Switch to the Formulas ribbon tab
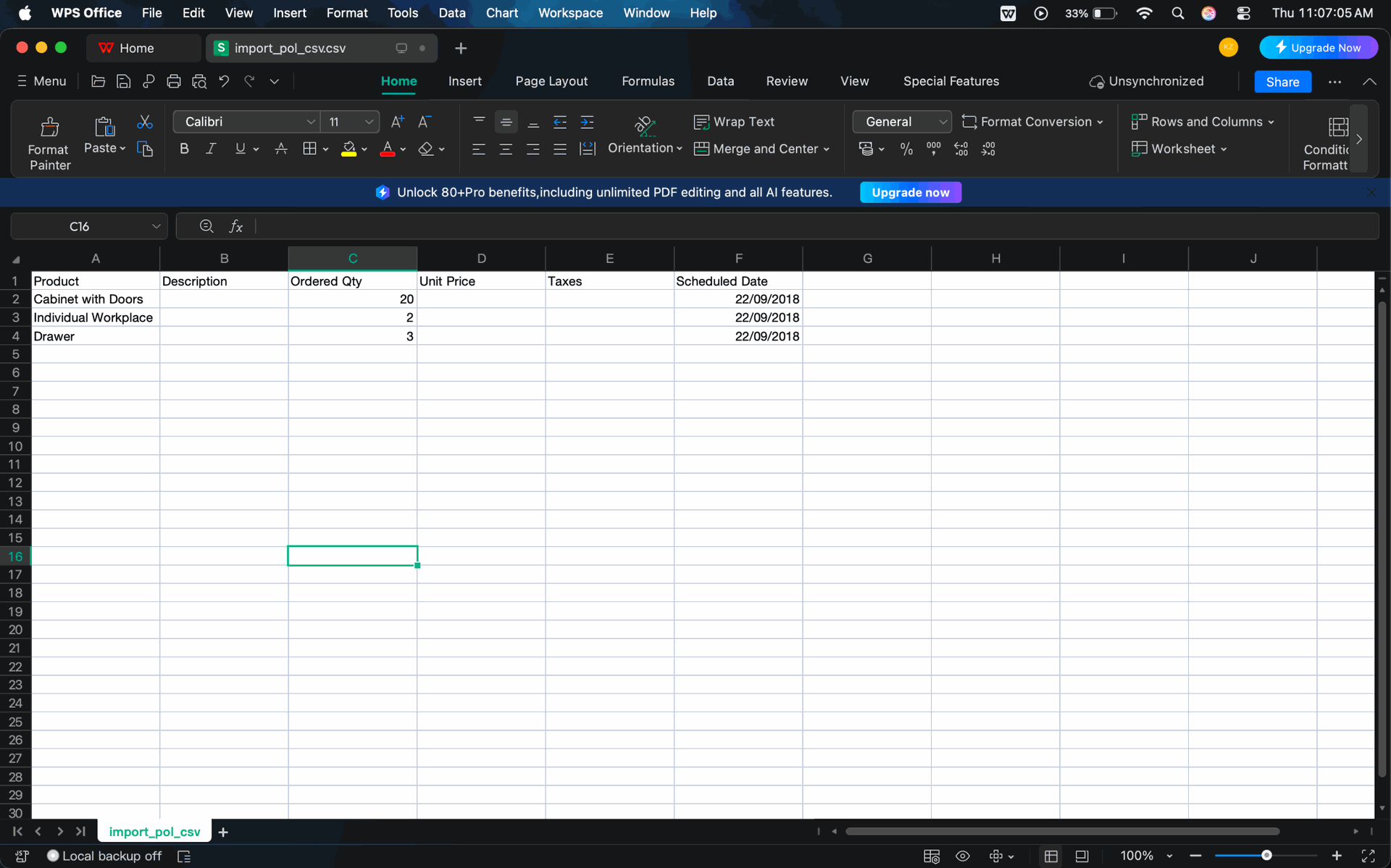Viewport: 1391px width, 868px height. 648,81
